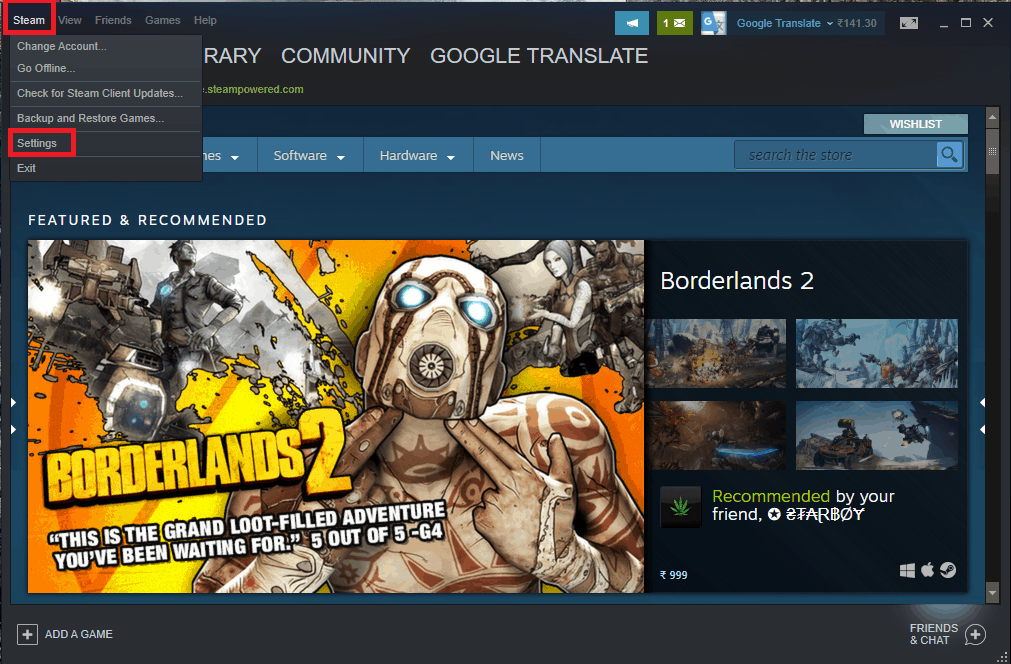Open the Friends menu

tap(113, 20)
